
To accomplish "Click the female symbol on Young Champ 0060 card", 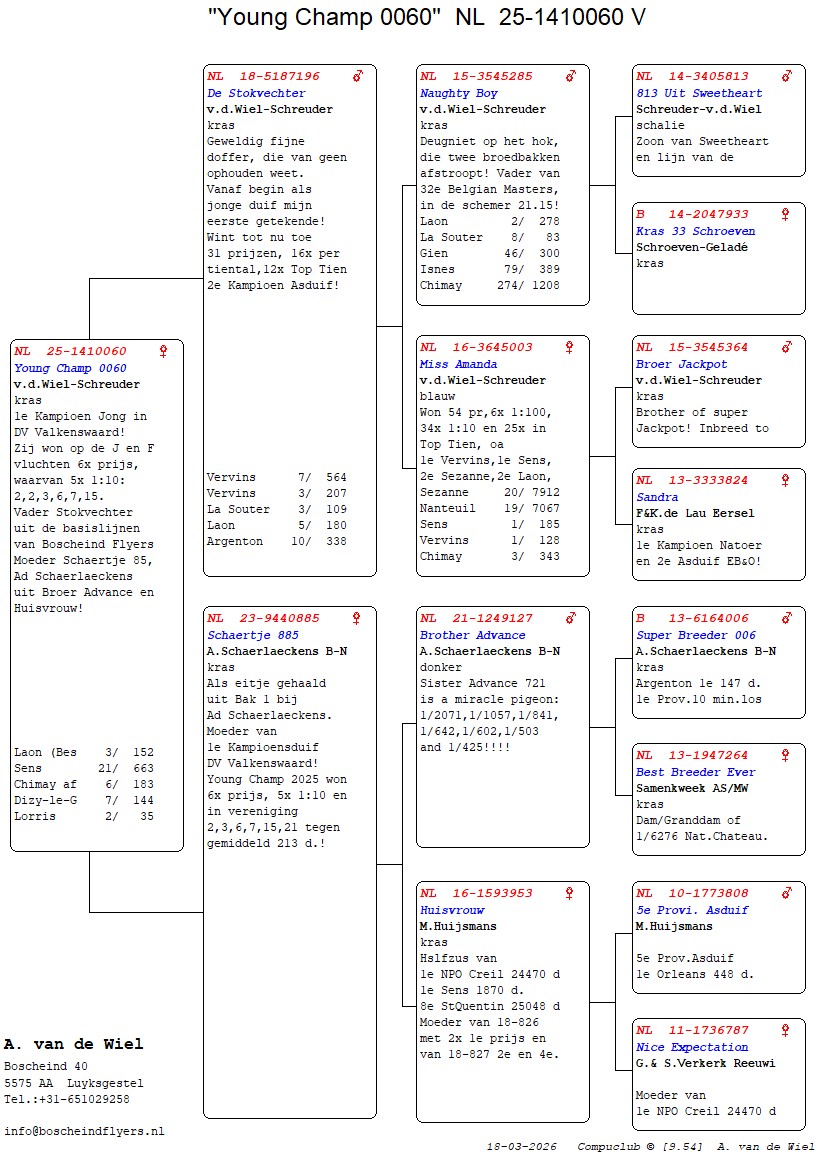I will pos(164,351).
